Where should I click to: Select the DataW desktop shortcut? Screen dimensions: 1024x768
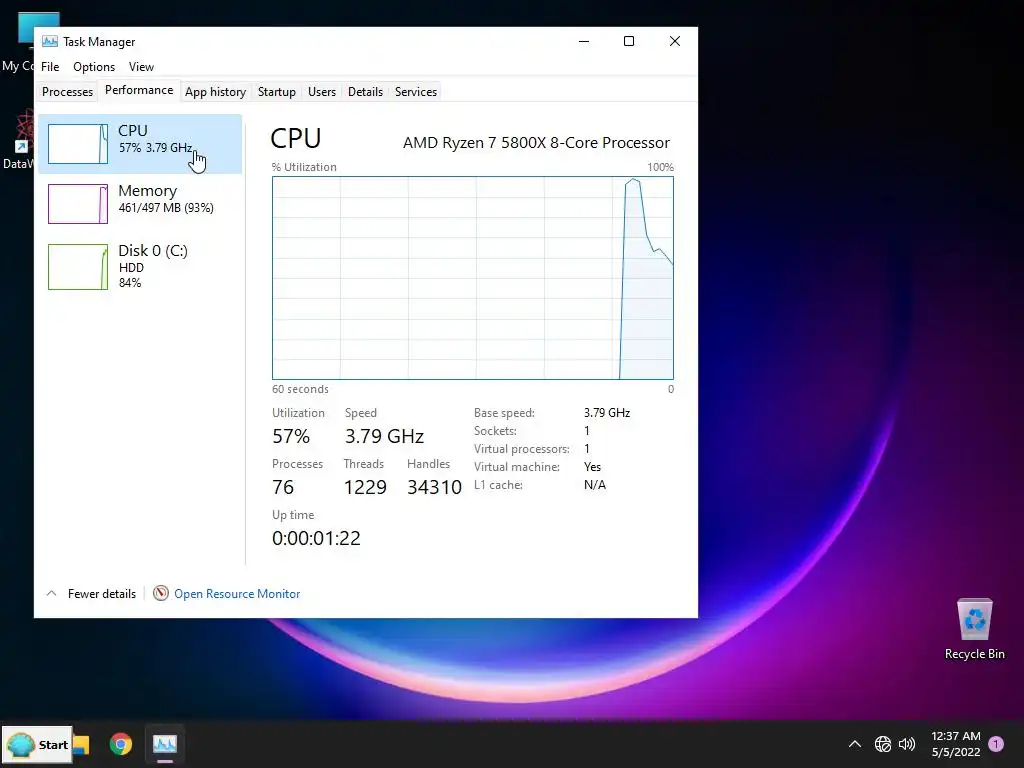tap(18, 140)
